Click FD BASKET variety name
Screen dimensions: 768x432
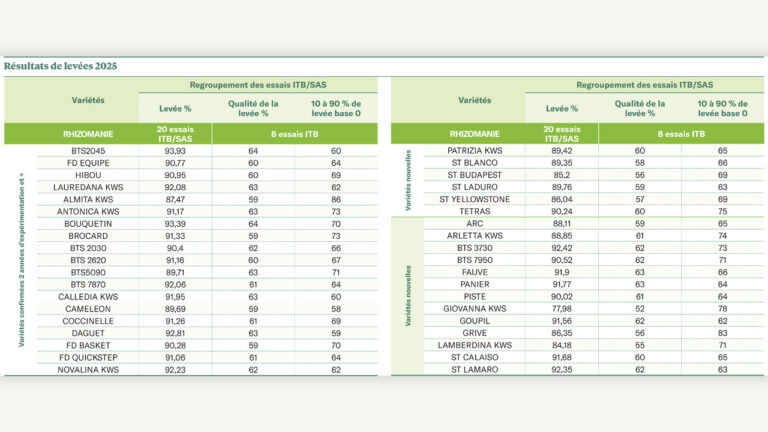pos(88,345)
